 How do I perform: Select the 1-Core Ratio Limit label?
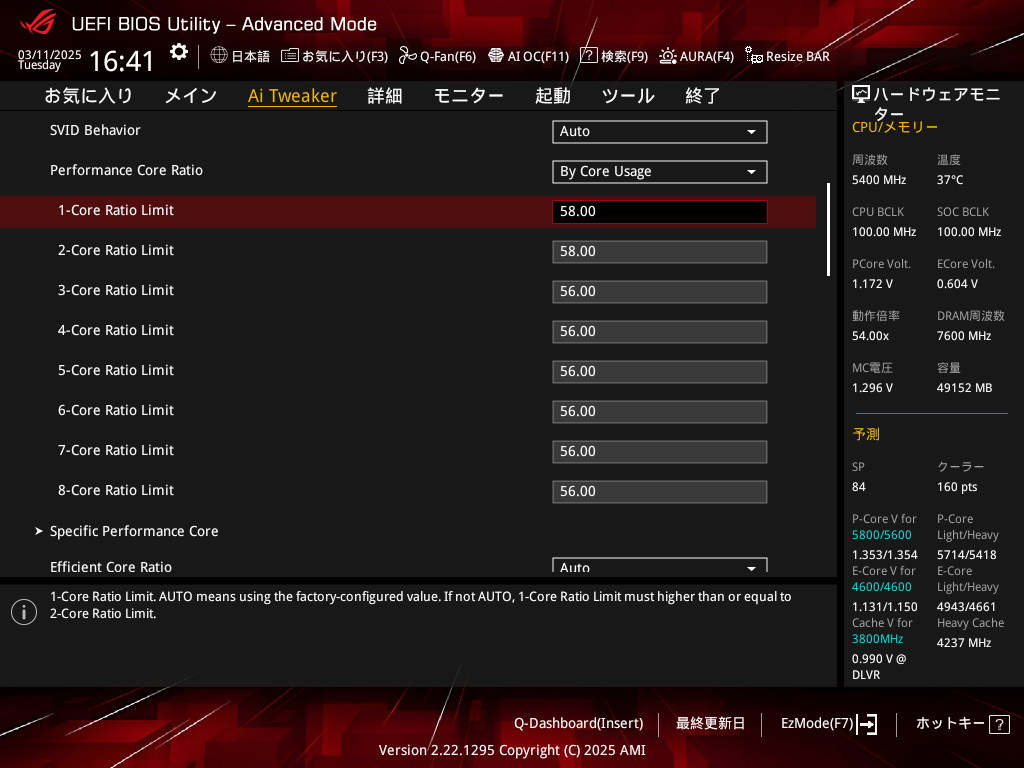[x=116, y=210]
